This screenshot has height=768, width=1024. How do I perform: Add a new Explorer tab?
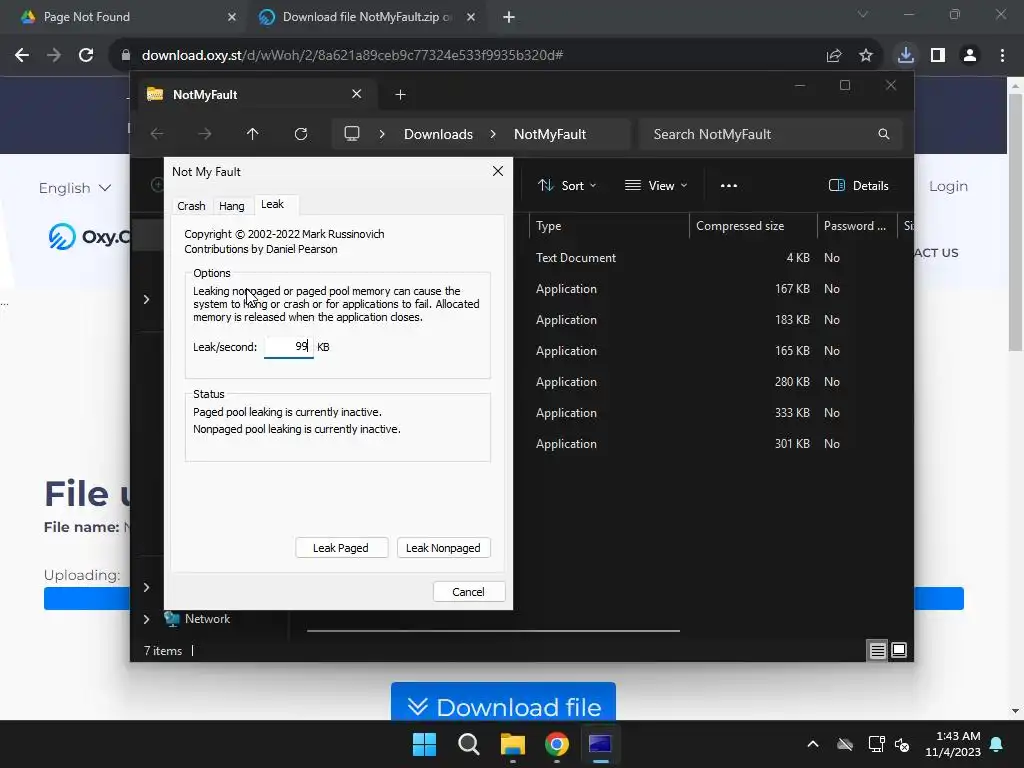(400, 95)
